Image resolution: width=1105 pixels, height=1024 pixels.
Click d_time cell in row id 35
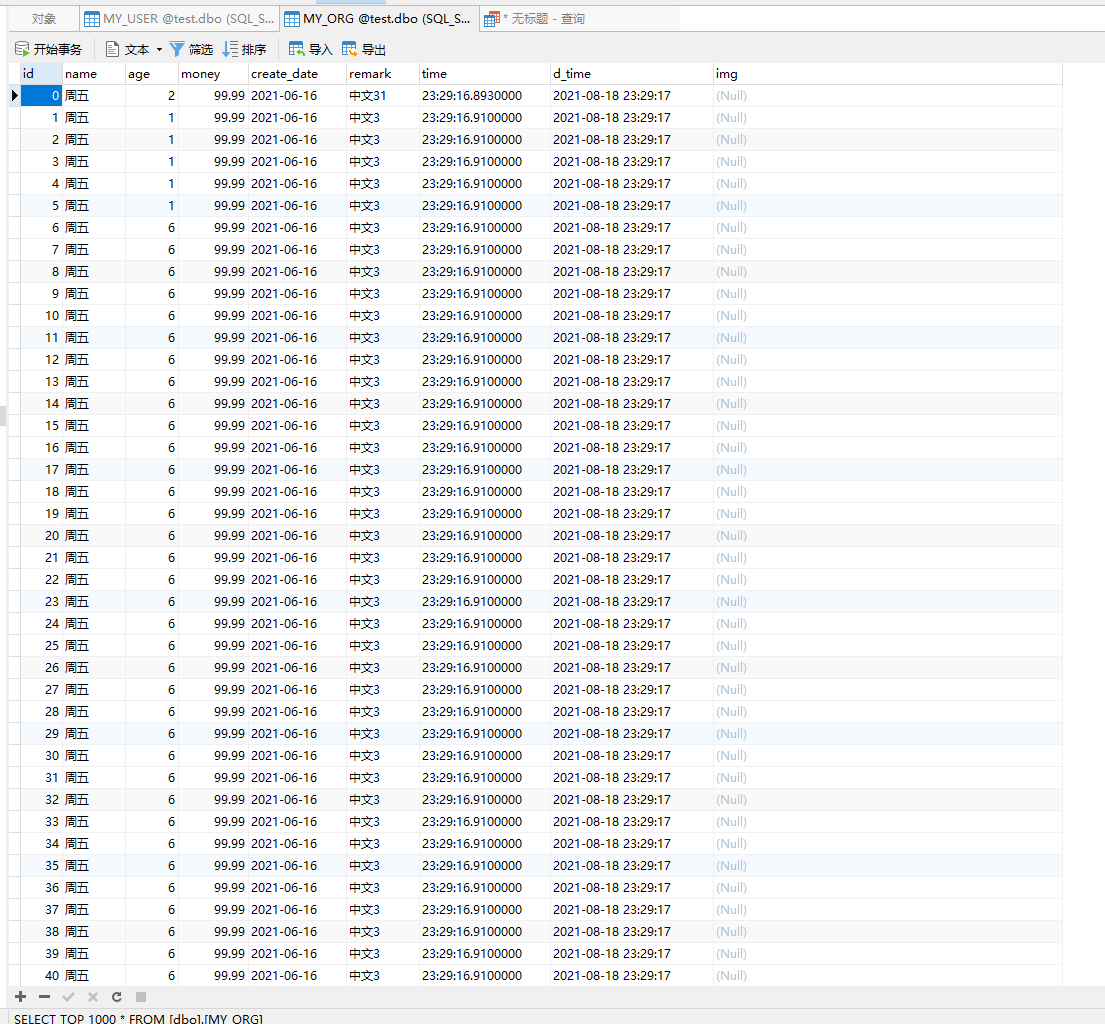coord(631,865)
